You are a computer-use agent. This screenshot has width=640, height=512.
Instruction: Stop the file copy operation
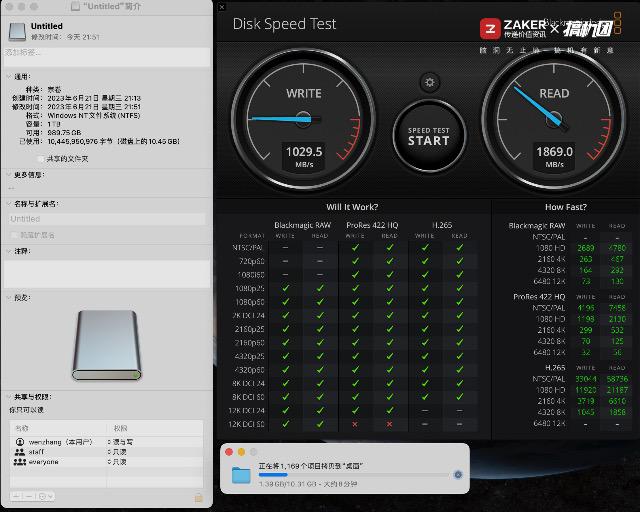pos(458,474)
